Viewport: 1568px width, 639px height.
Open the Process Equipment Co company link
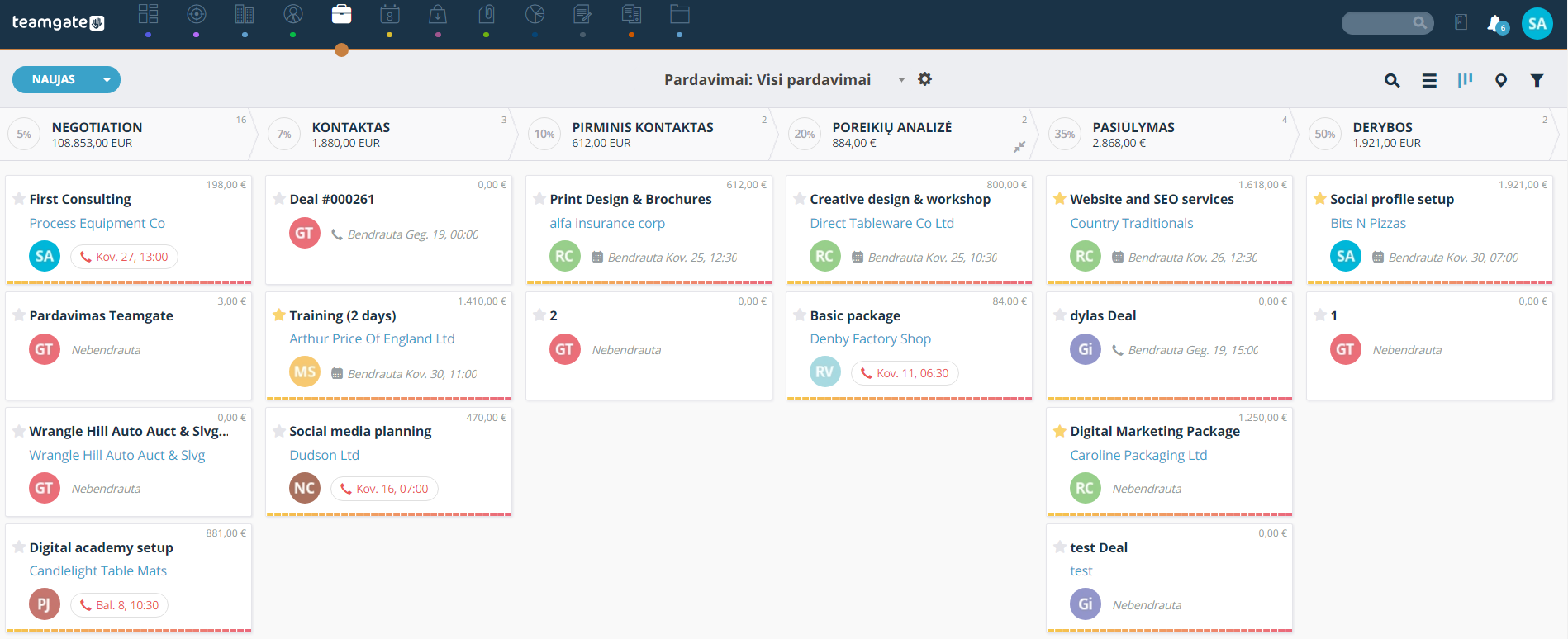coord(97,223)
